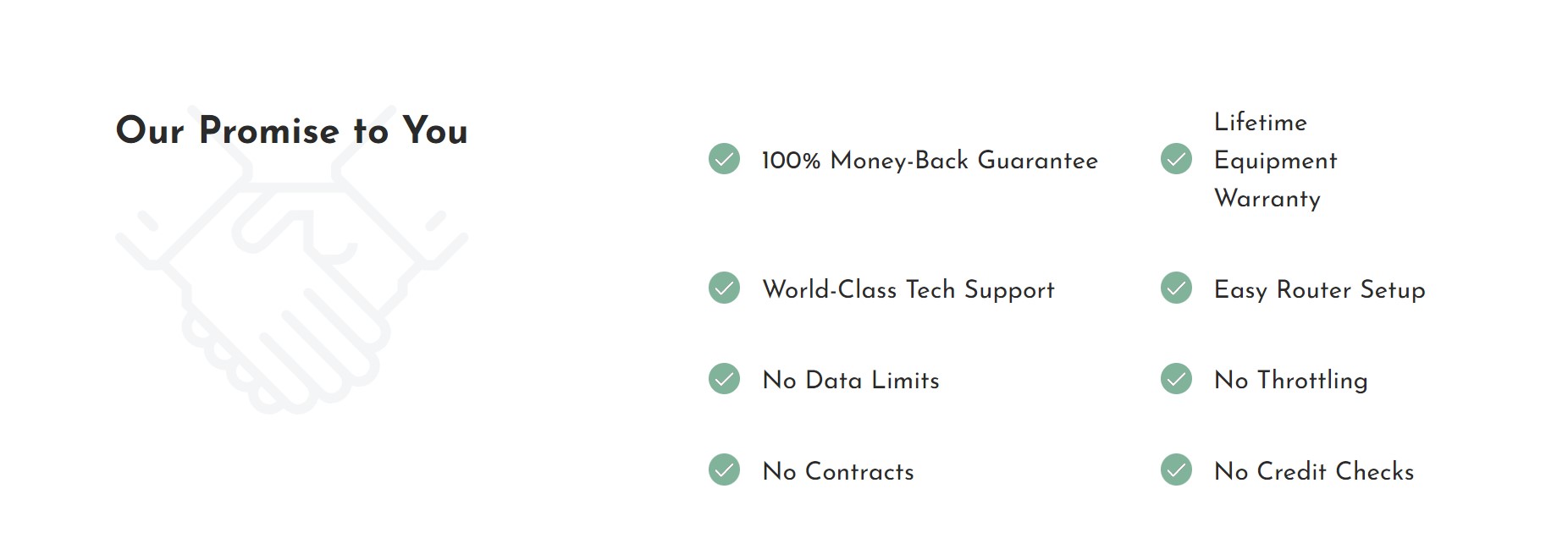Click the 100% Money-Back Guarantee text
1568x560 pixels.
tap(930, 161)
